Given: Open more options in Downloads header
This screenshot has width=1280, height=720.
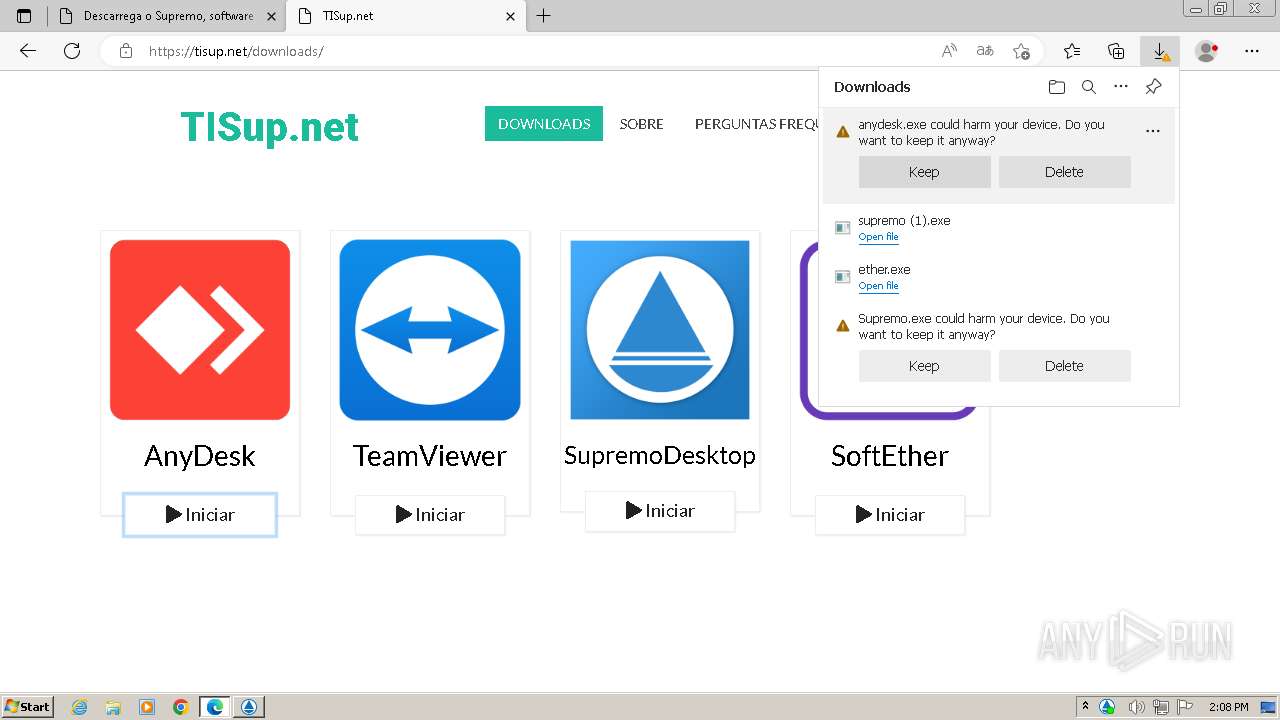Looking at the screenshot, I should (x=1121, y=87).
